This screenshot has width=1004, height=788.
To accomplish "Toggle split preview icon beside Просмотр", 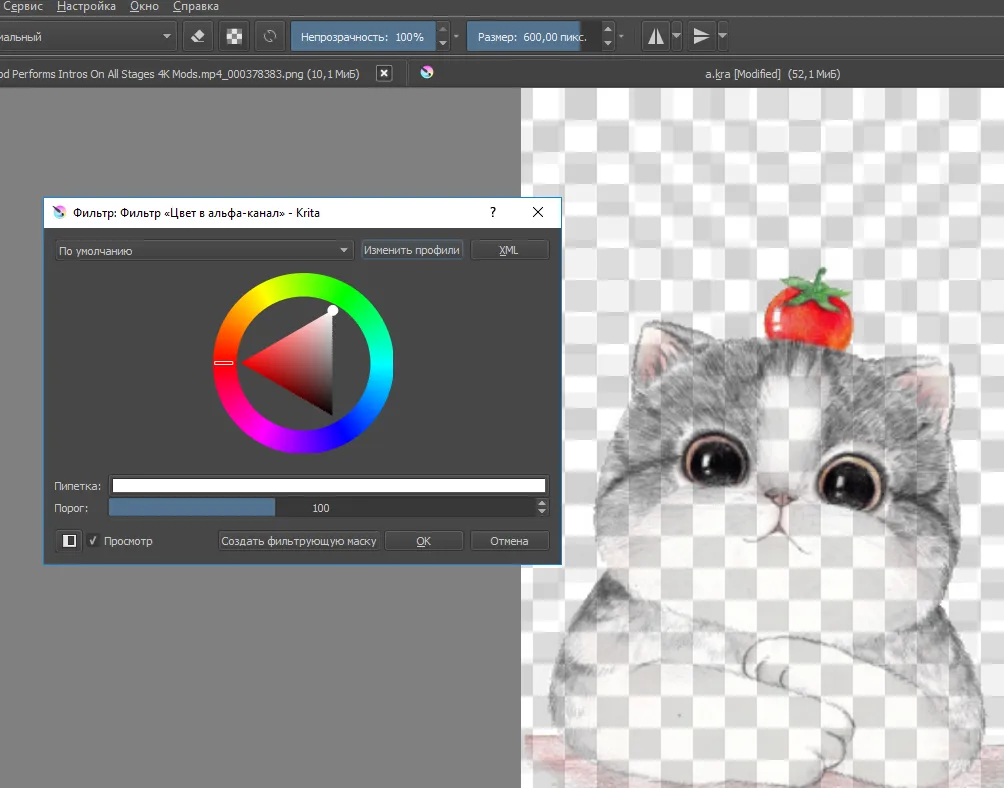I will point(69,541).
